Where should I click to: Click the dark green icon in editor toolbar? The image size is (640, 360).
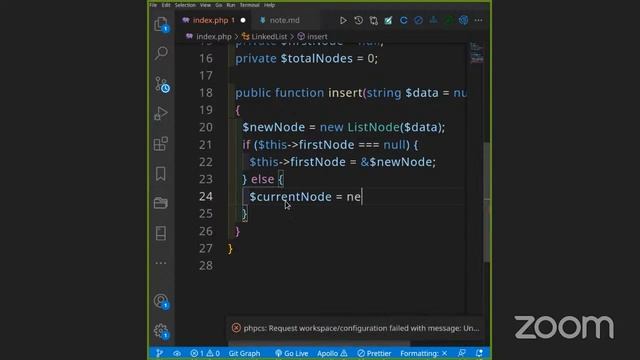[x=449, y=20]
